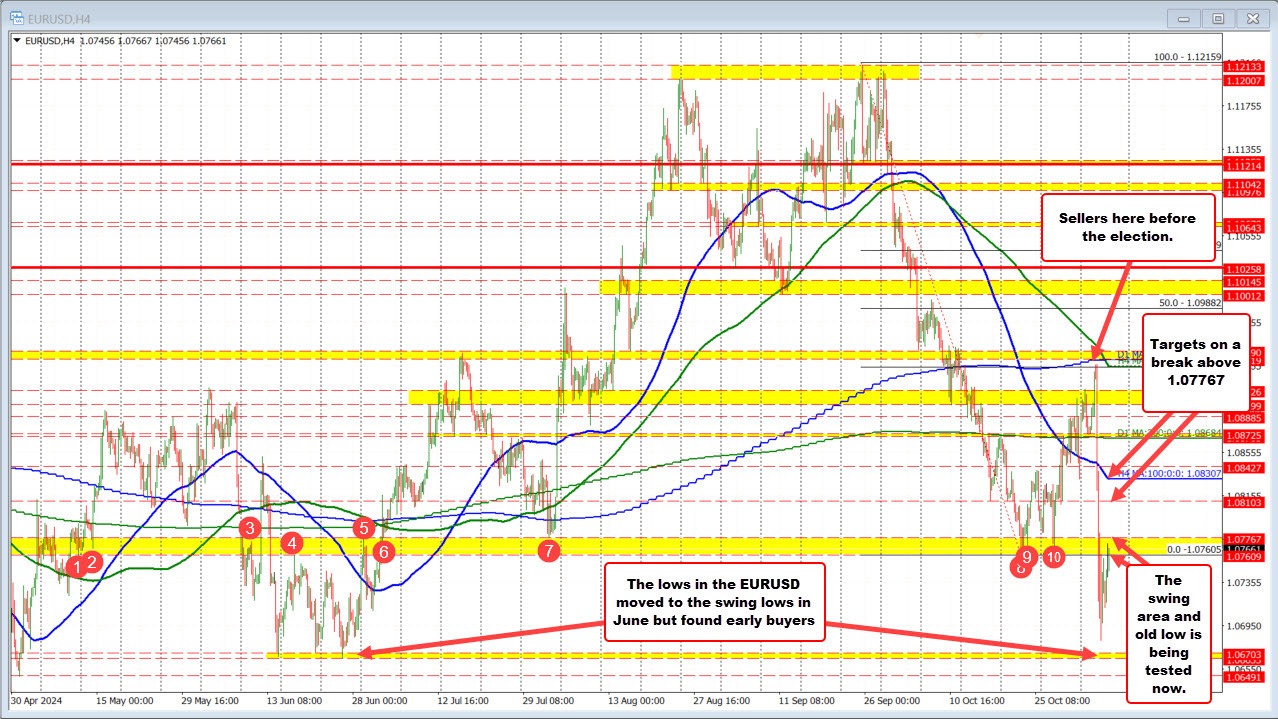1278x719 pixels.
Task: Select the "lows in the EURUSD" text annotation
Action: tap(714, 601)
